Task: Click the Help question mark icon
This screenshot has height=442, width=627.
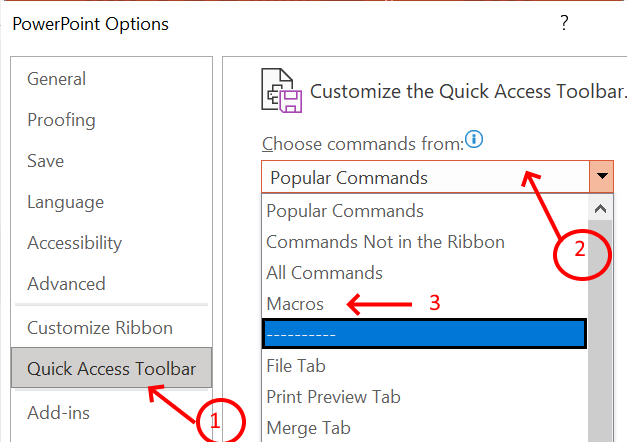Action: click(x=564, y=22)
